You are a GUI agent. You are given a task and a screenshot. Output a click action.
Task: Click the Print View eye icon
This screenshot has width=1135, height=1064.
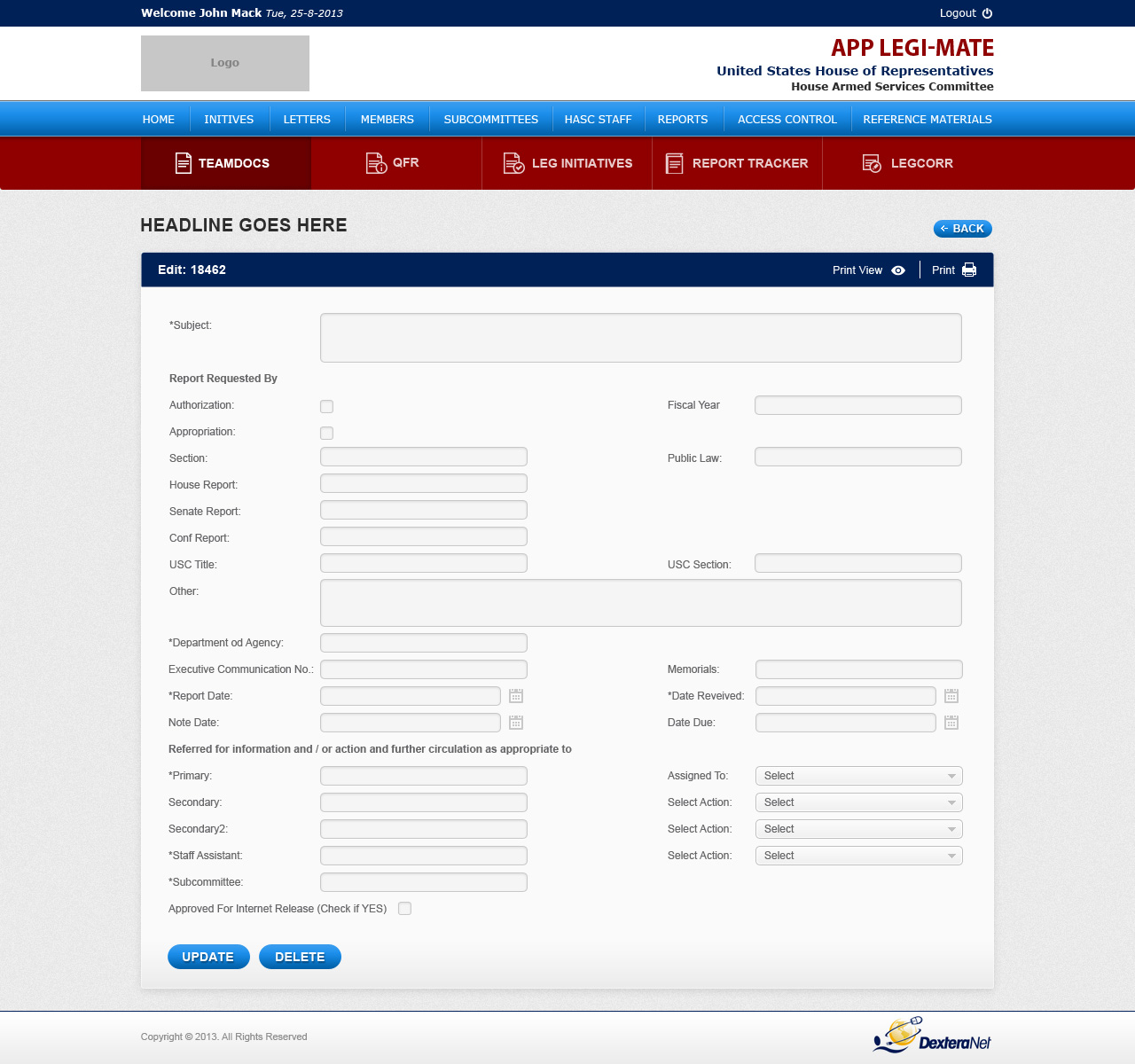pyautogui.click(x=898, y=270)
